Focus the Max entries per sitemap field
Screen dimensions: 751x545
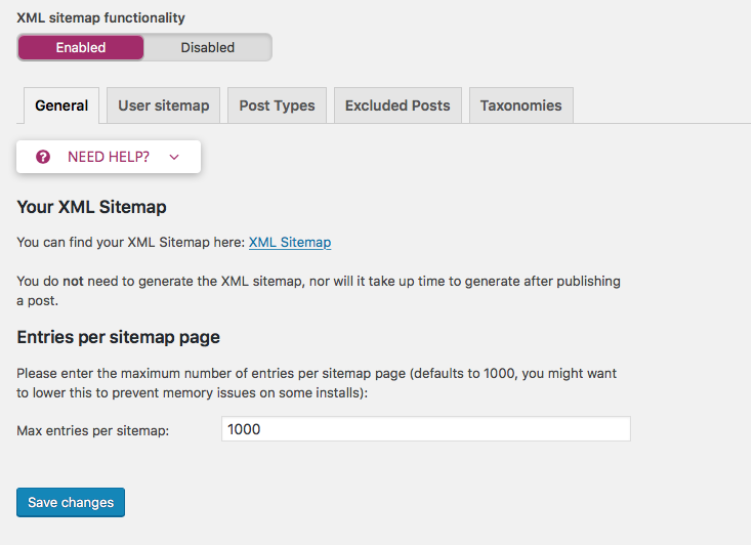[426, 429]
